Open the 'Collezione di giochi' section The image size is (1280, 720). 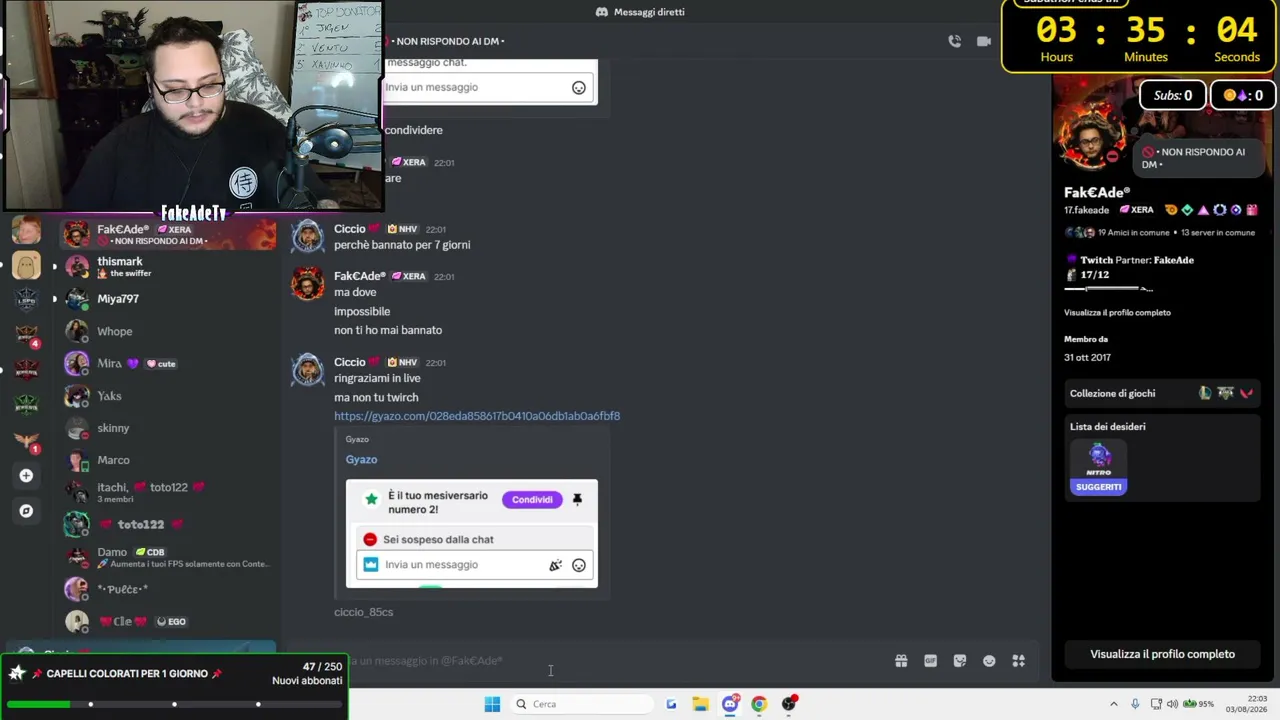pos(1162,393)
